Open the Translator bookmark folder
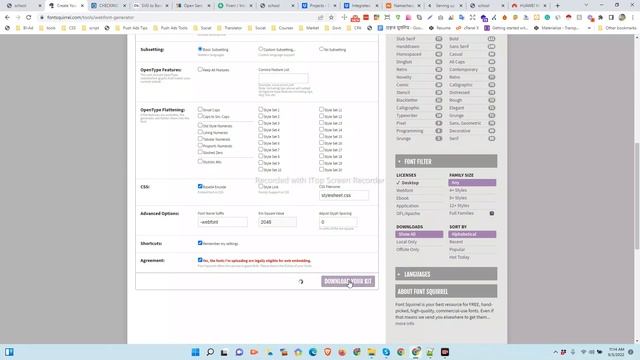The height and width of the screenshot is (360, 640). click(x=230, y=28)
